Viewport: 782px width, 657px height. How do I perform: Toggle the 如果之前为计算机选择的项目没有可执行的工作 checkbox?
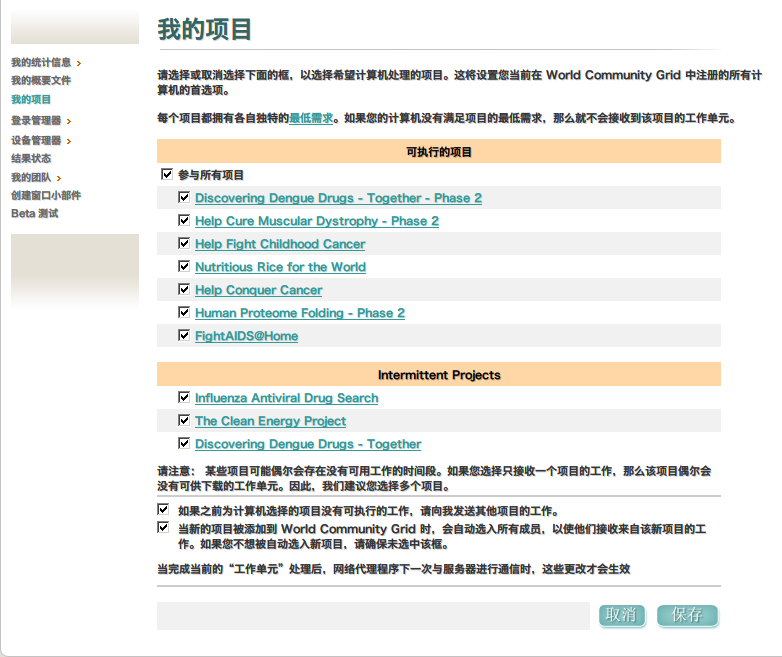point(163,509)
